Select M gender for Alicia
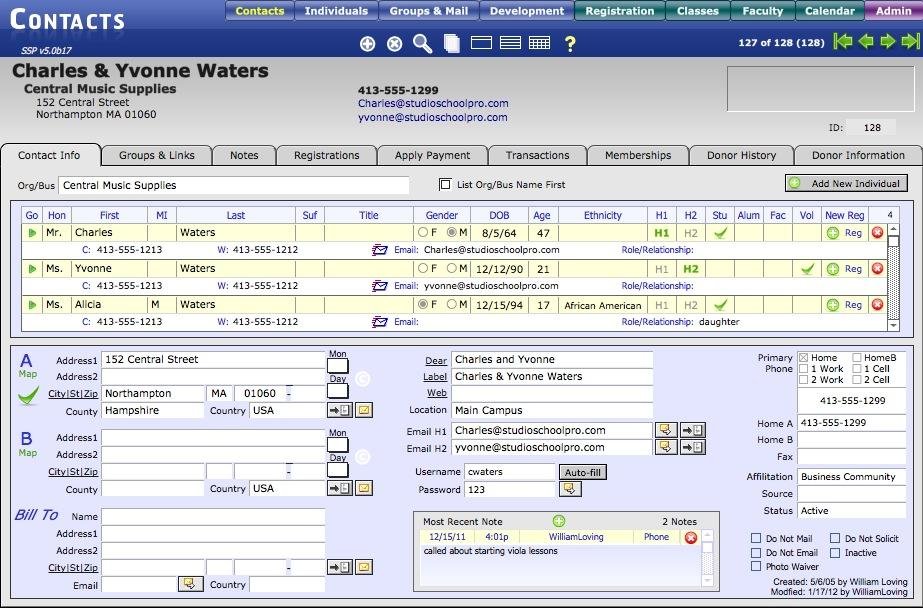The height and width of the screenshot is (608, 923). tap(451, 305)
